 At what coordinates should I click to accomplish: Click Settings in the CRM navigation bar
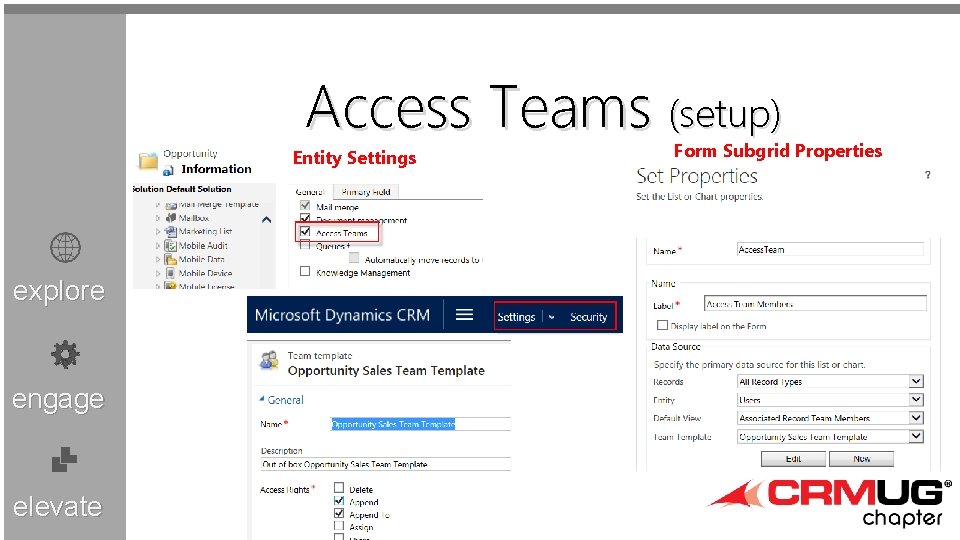516,317
